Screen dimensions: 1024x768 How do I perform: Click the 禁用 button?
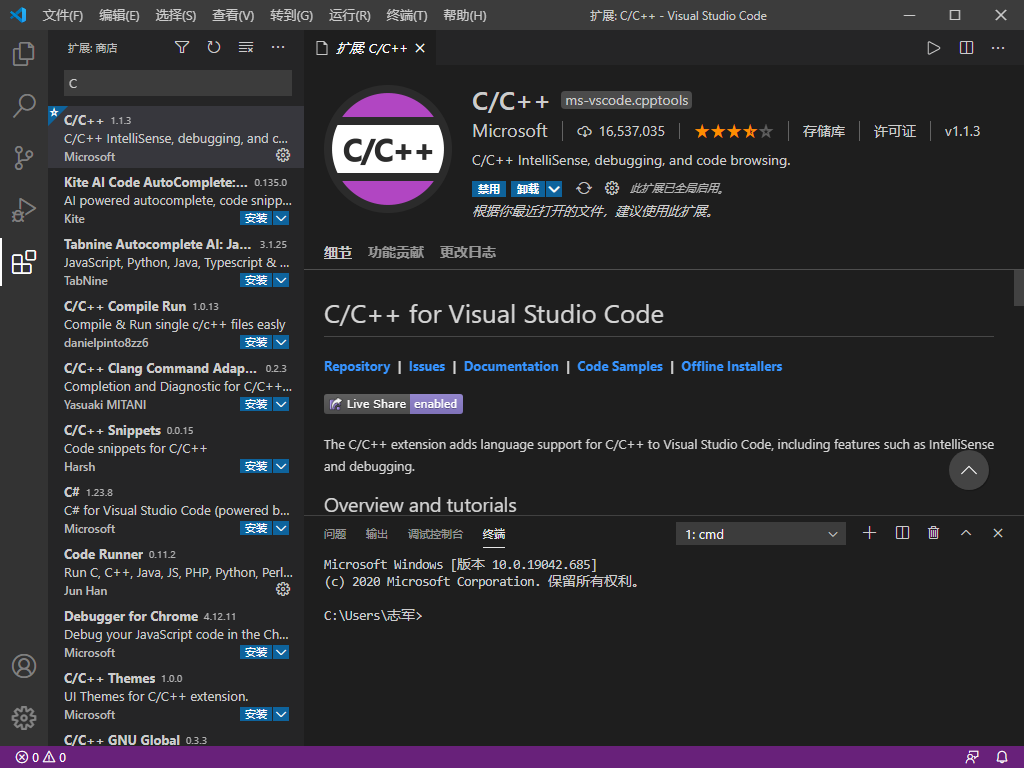(x=489, y=189)
